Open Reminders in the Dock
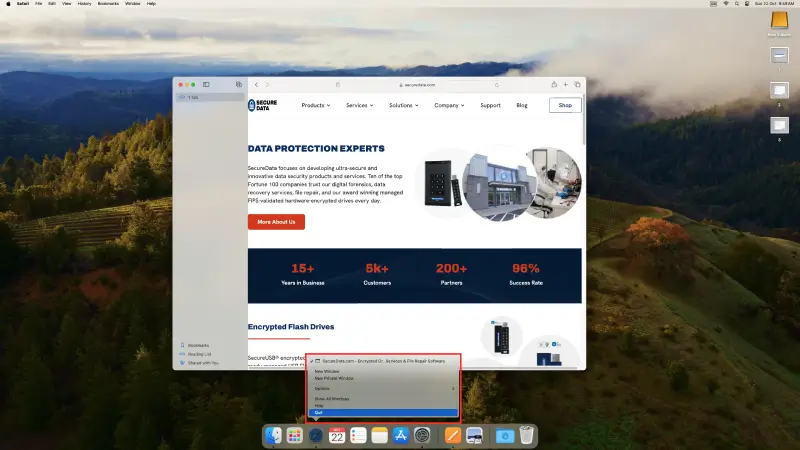 click(x=358, y=436)
